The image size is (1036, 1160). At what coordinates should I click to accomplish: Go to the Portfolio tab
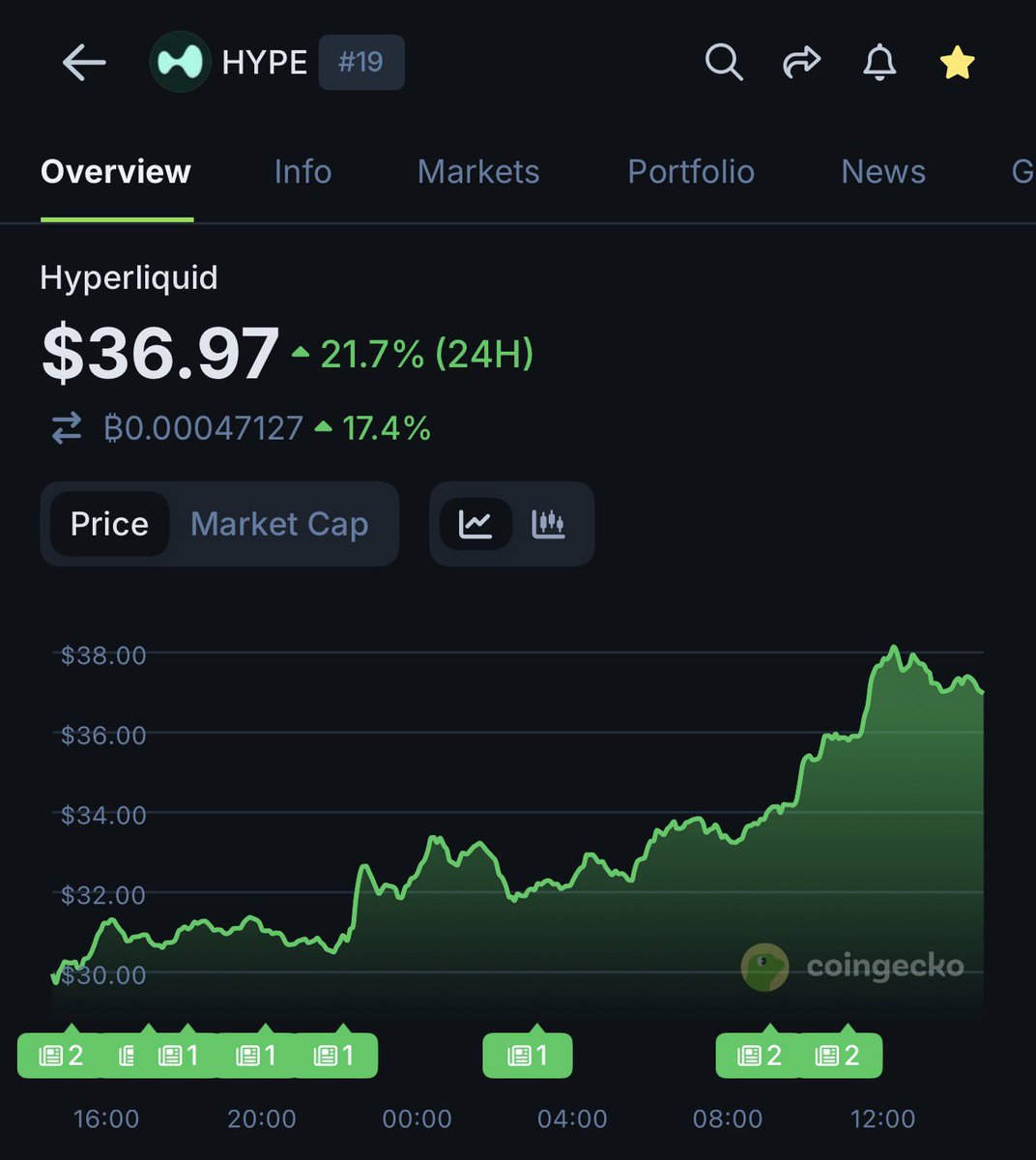(691, 172)
